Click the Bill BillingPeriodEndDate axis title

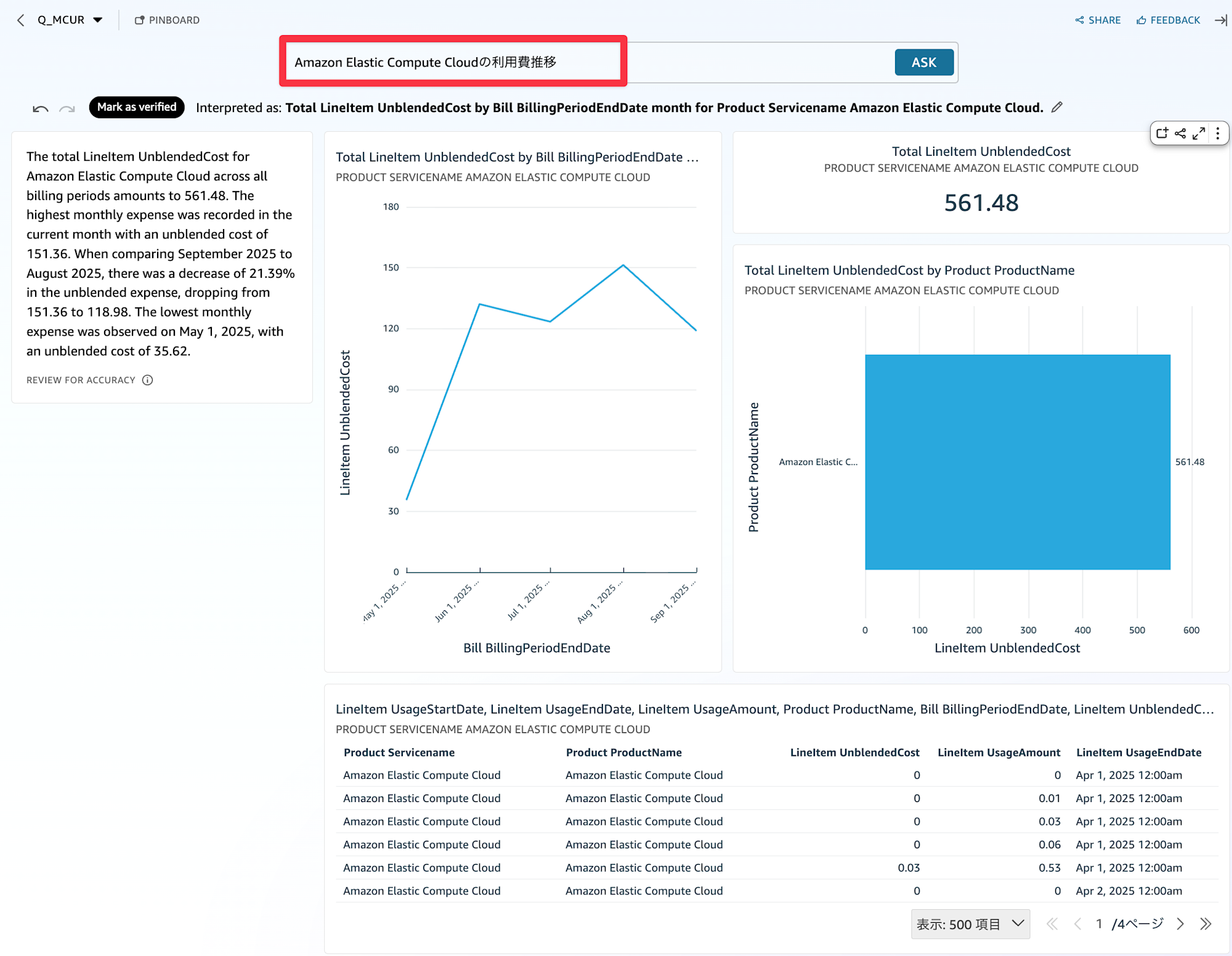(537, 648)
